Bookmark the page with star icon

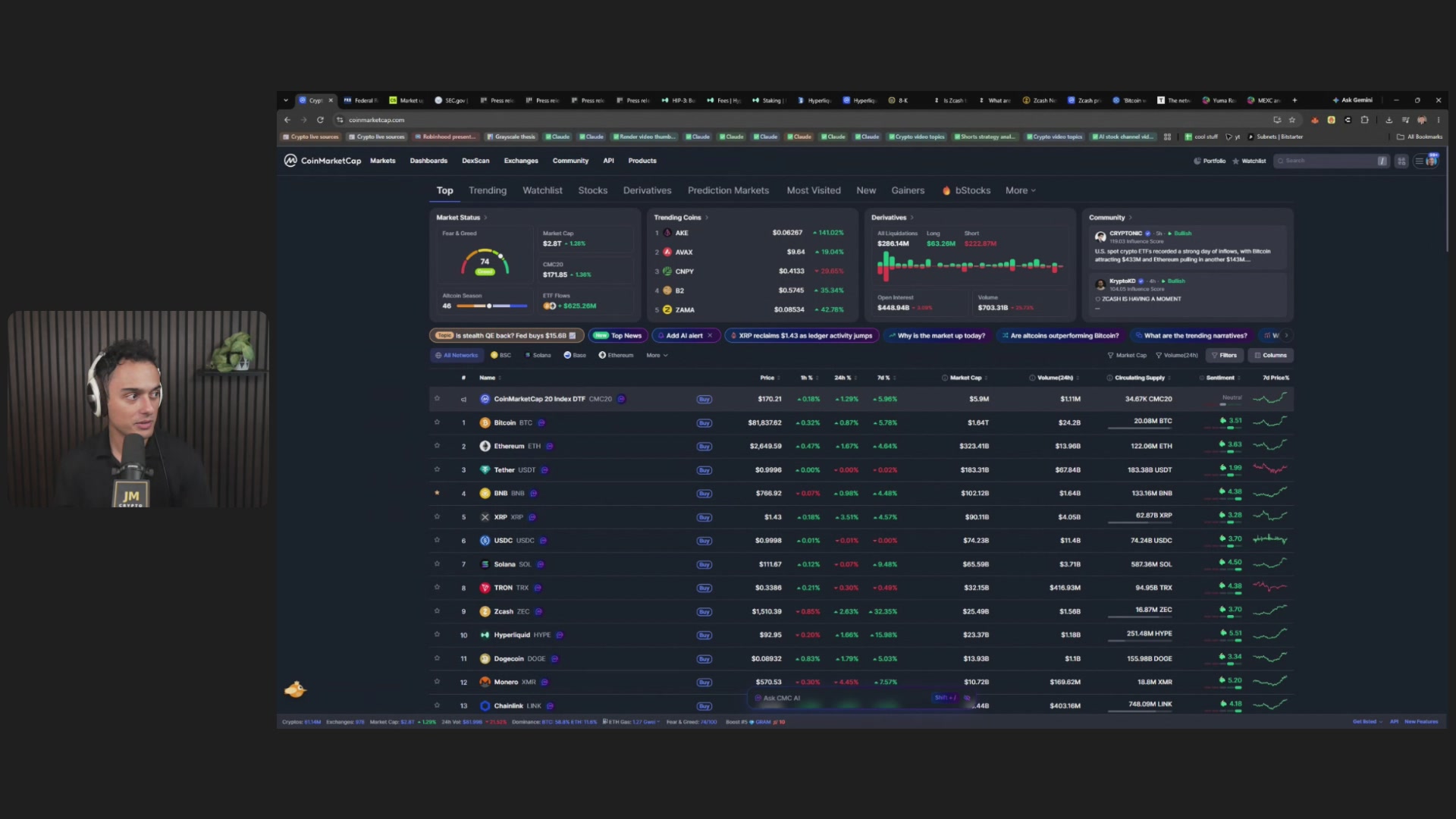click(1292, 120)
